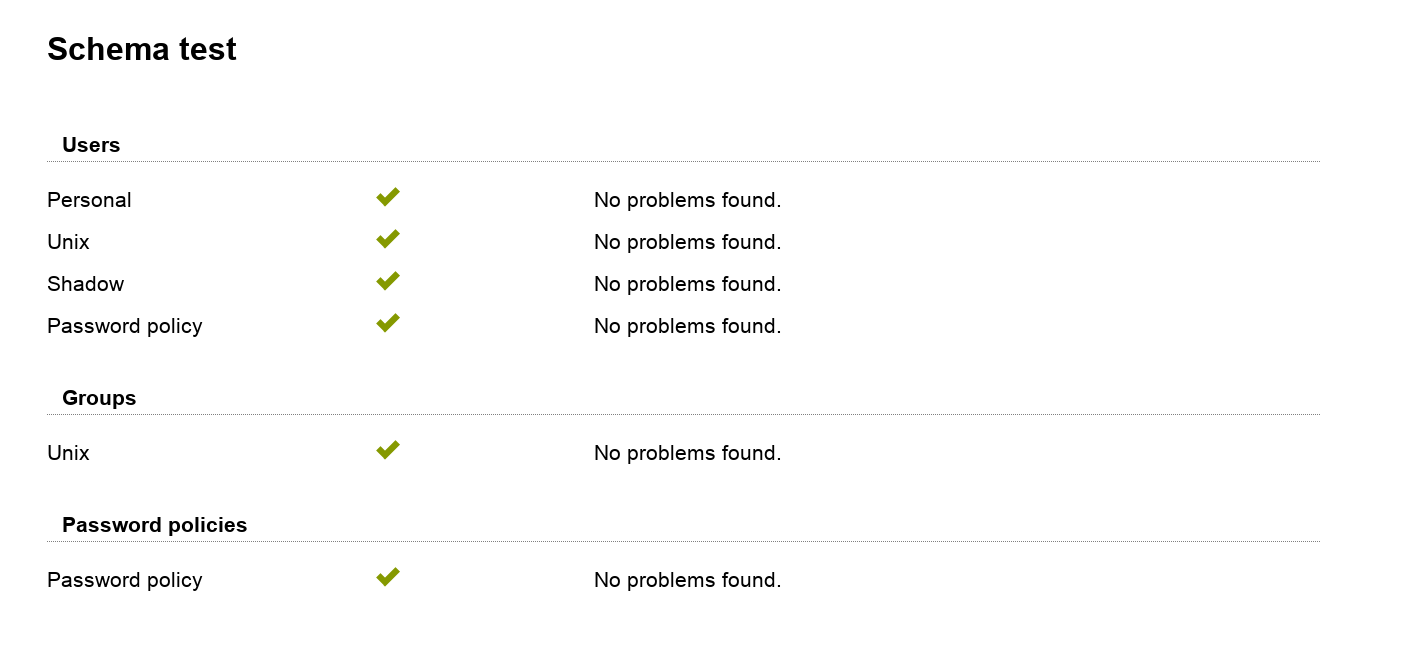Click the Password policies section header
This screenshot has width=1409, height=654.
154,525
